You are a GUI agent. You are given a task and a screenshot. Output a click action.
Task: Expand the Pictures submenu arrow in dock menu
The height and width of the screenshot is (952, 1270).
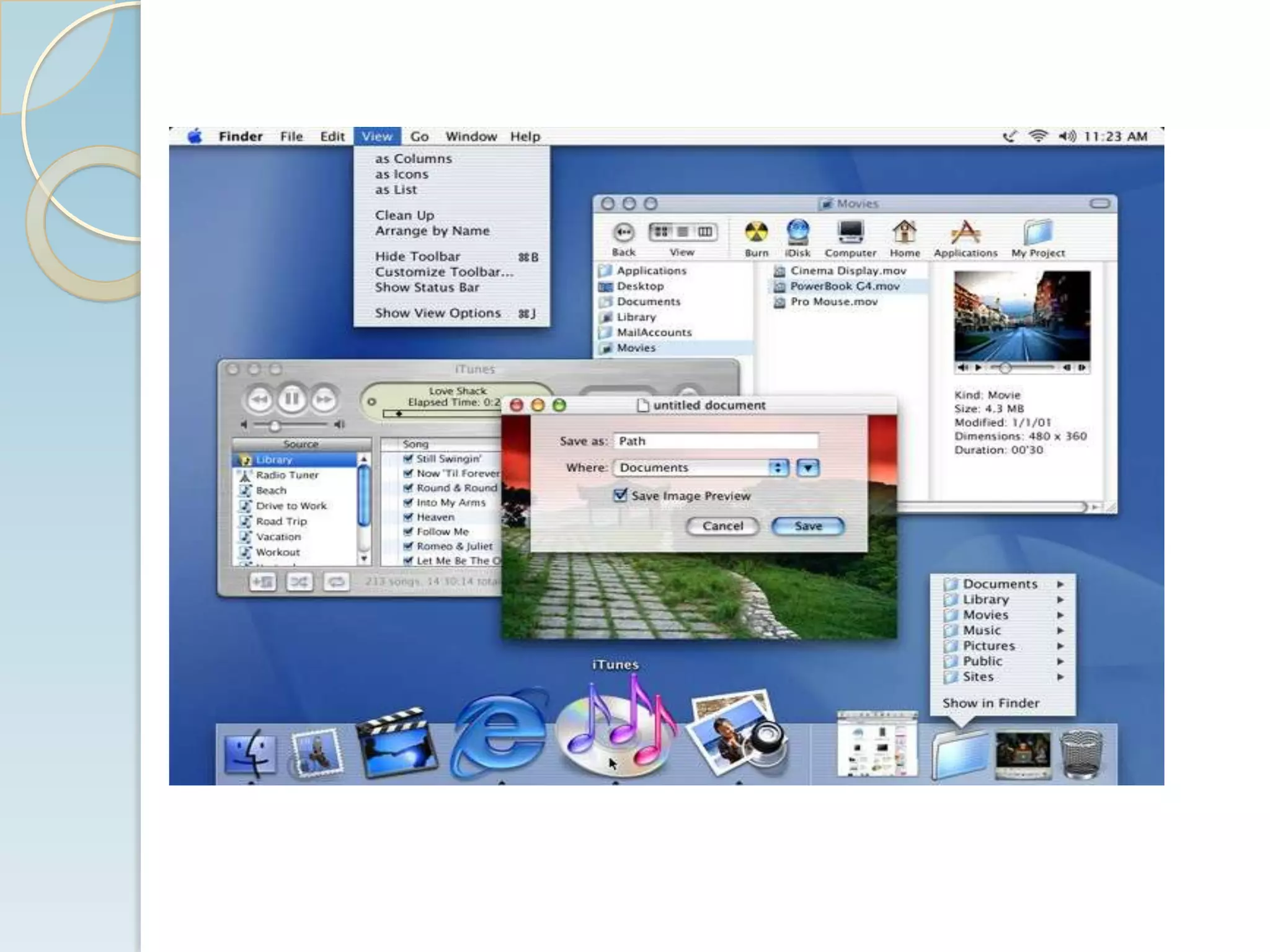pos(1060,646)
